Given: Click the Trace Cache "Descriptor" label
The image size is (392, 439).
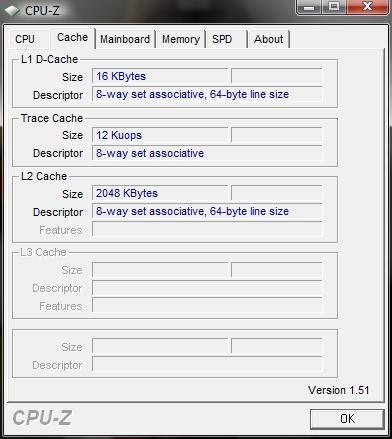Looking at the screenshot, I should coord(58,153).
